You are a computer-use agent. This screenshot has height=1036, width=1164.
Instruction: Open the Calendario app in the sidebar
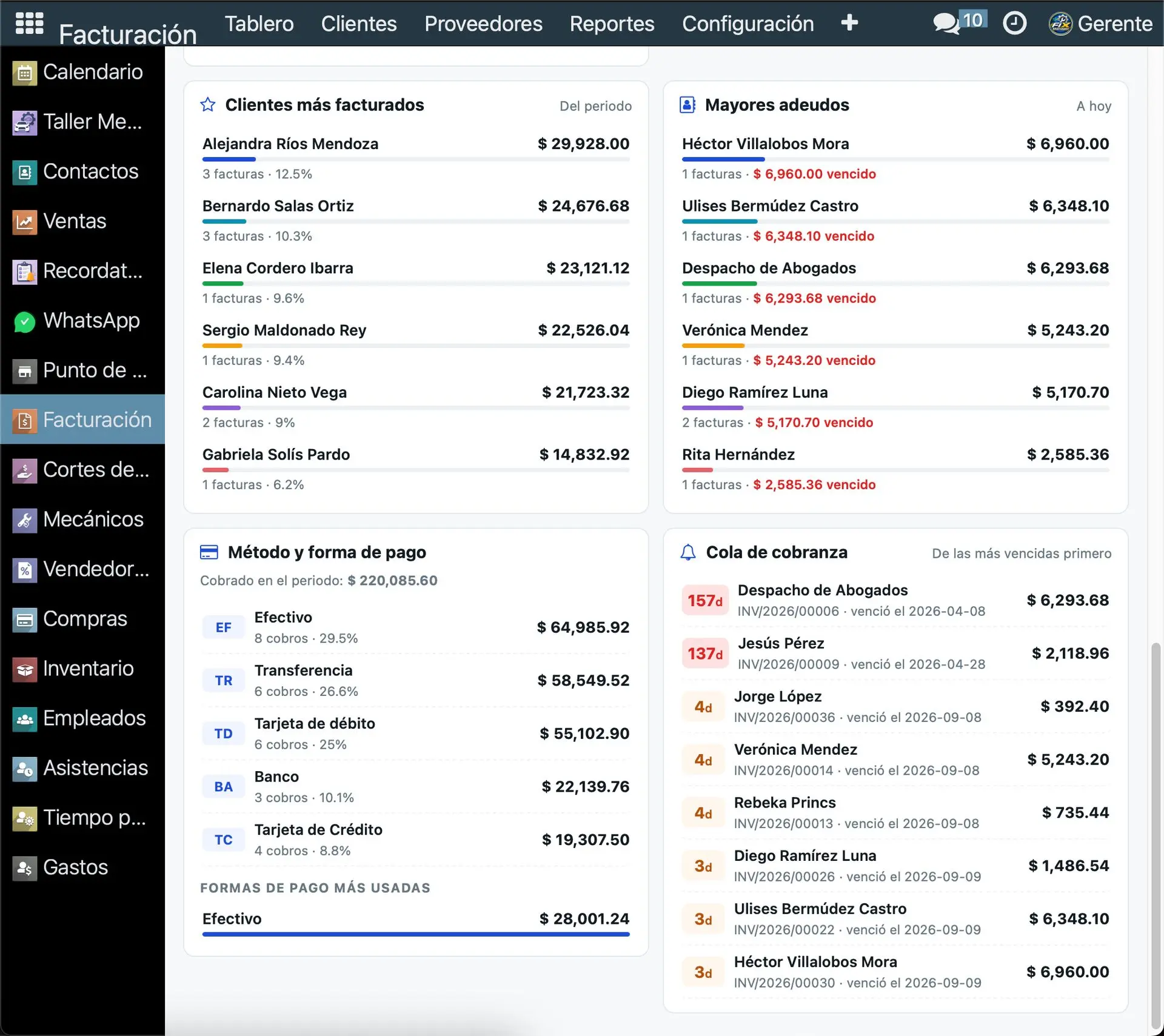point(82,72)
